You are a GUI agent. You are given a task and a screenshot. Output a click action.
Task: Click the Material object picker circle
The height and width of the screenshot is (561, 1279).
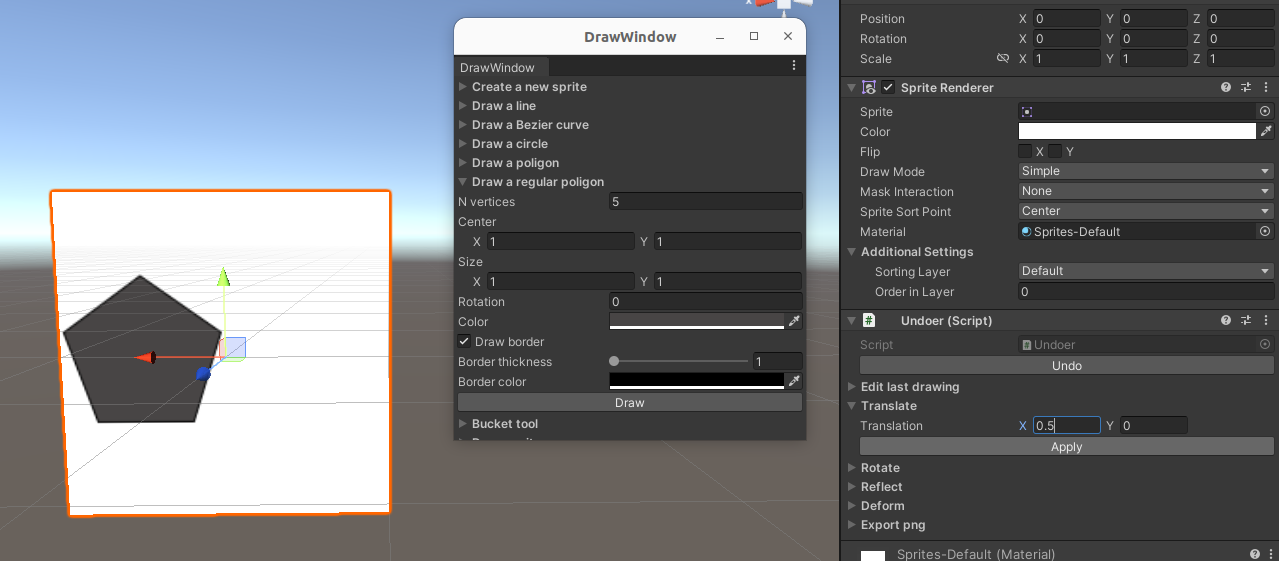1265,231
